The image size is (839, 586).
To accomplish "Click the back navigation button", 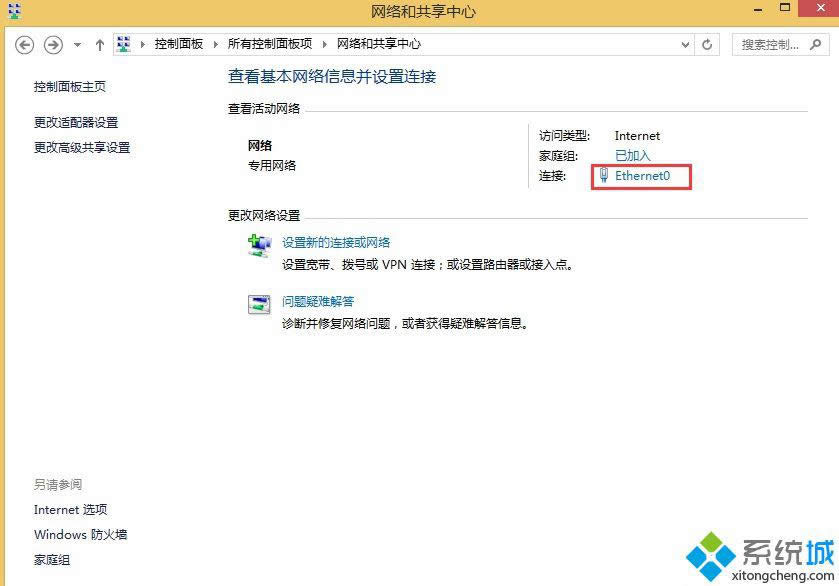I will (x=25, y=44).
